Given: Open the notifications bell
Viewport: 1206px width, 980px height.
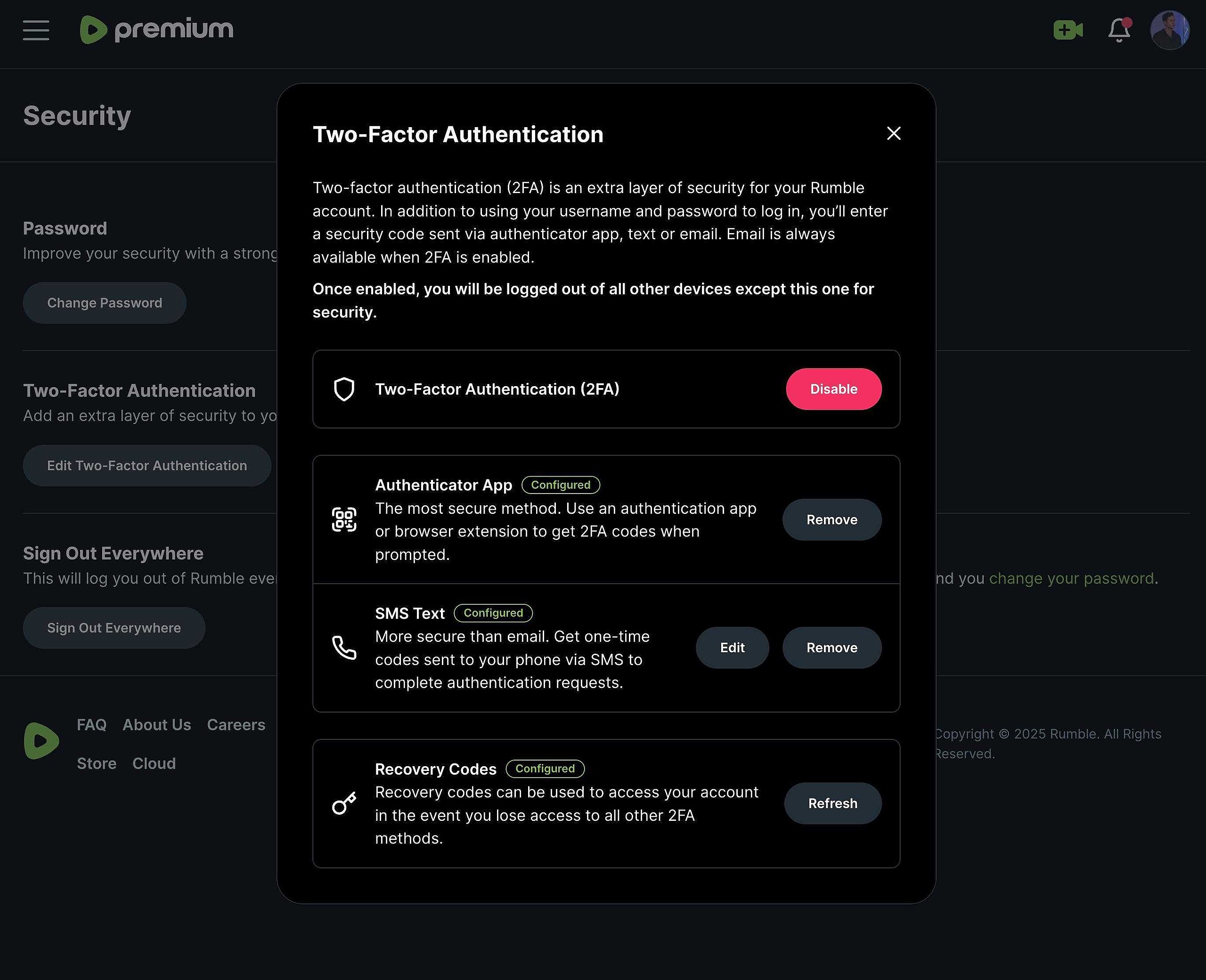Looking at the screenshot, I should tap(1118, 31).
